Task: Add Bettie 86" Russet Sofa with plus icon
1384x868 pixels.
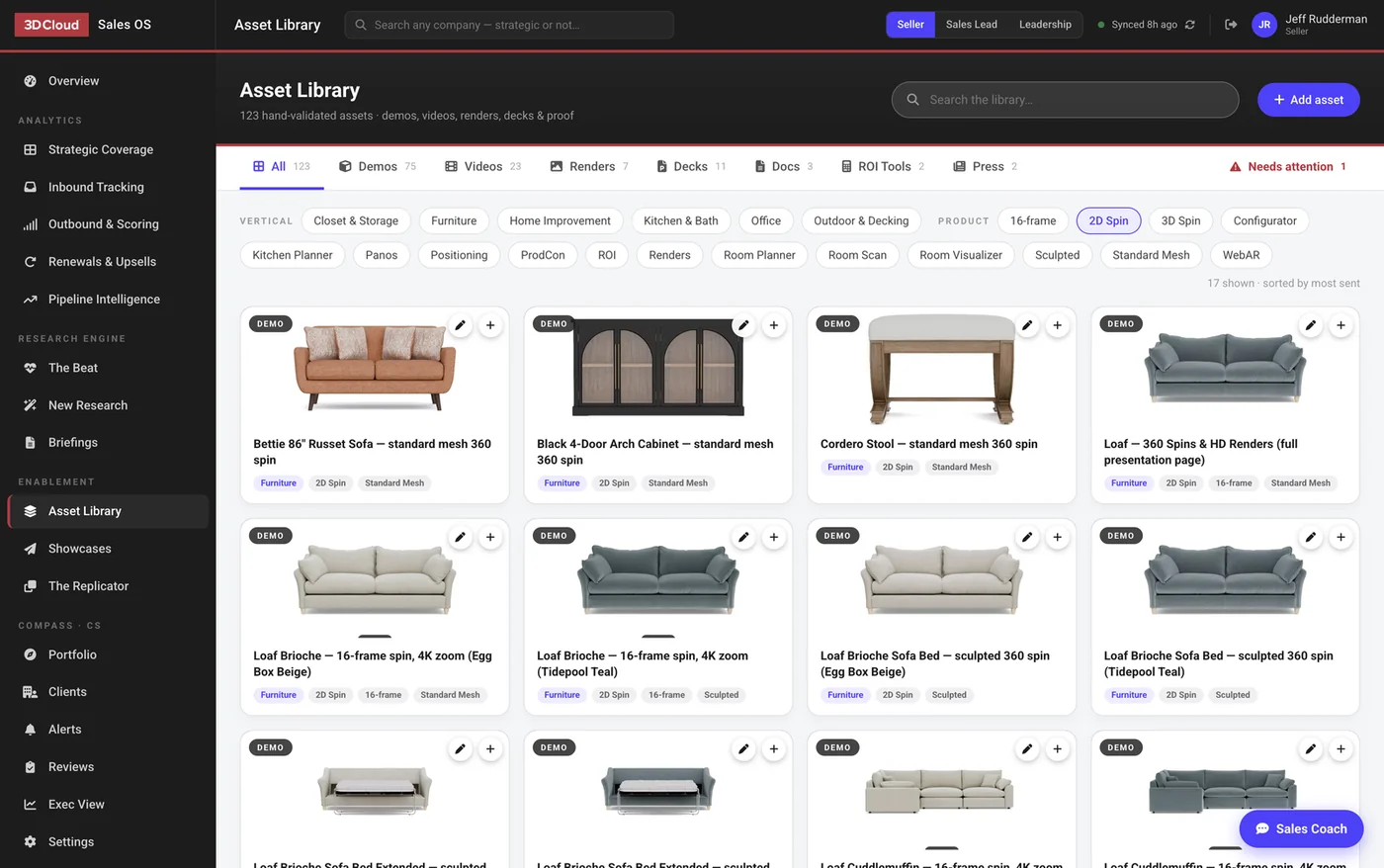Action: click(490, 325)
